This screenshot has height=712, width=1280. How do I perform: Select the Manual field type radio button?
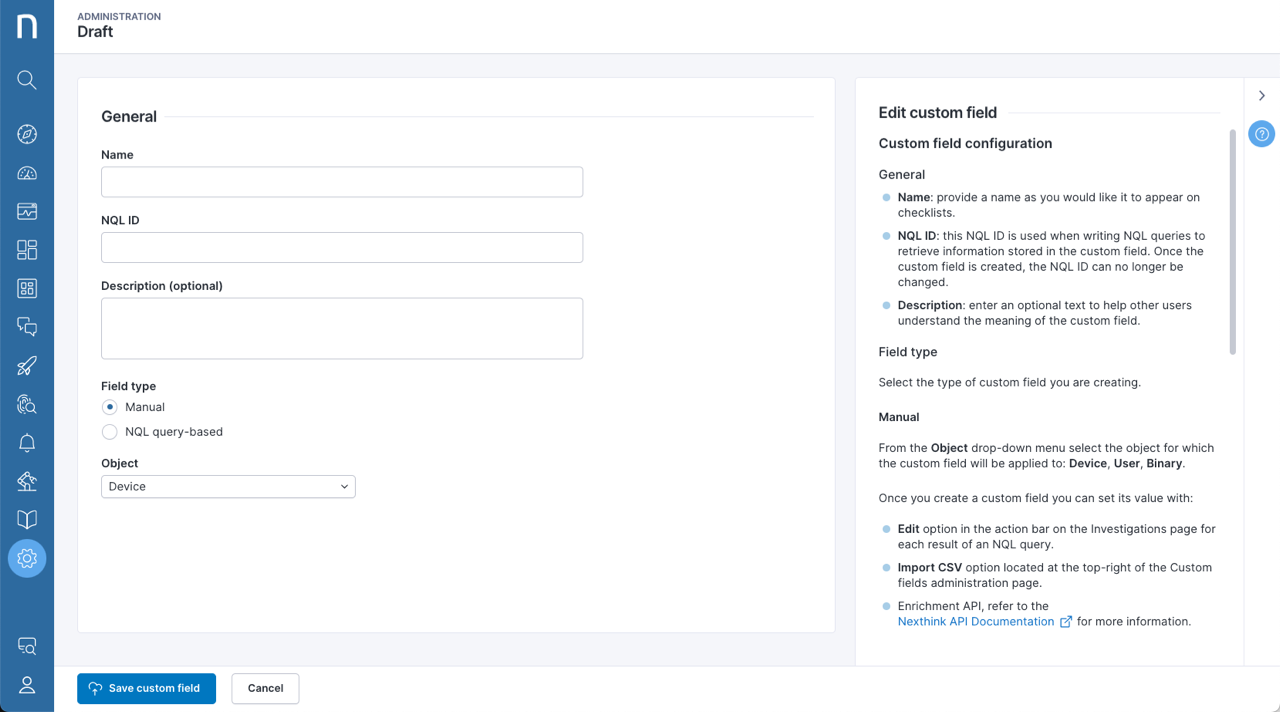pyautogui.click(x=109, y=407)
